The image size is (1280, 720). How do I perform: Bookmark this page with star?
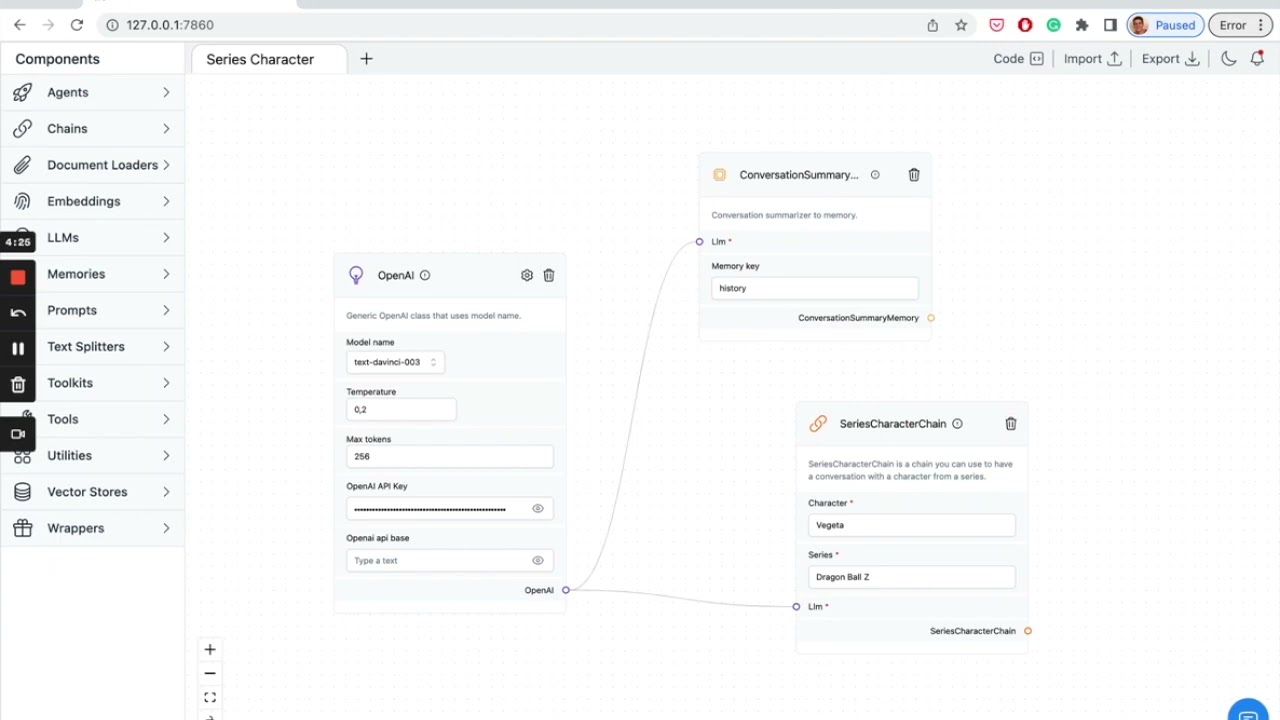tap(961, 25)
